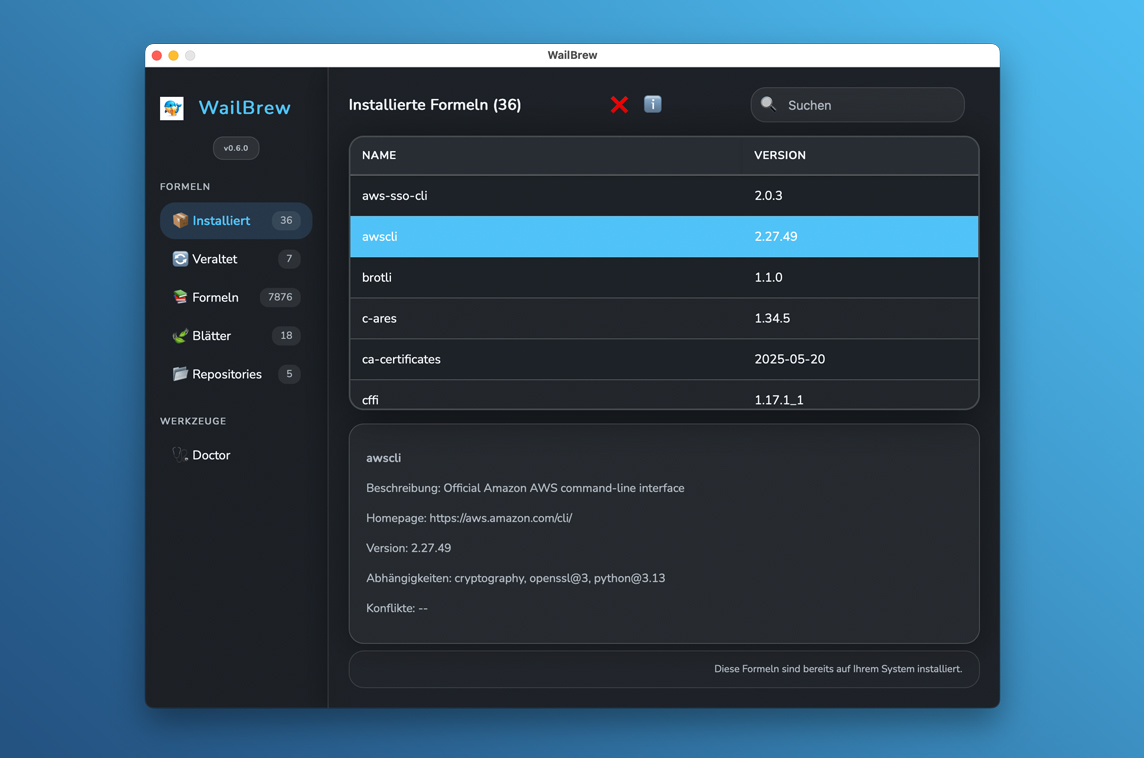This screenshot has width=1144, height=758.
Task: Click the Version: 2.27.49 details line
Action: click(409, 548)
